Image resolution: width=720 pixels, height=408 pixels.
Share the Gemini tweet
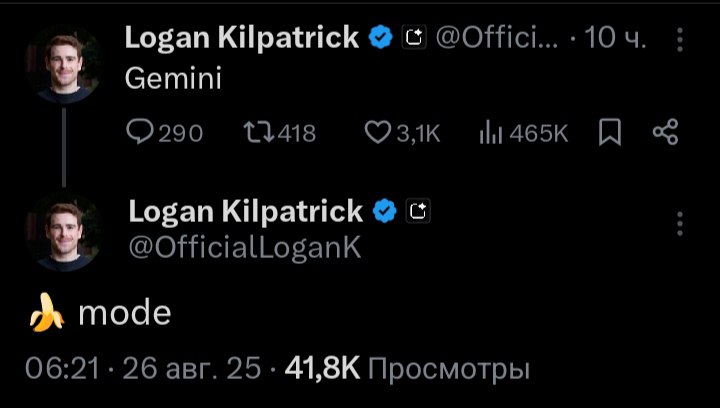tap(665, 133)
